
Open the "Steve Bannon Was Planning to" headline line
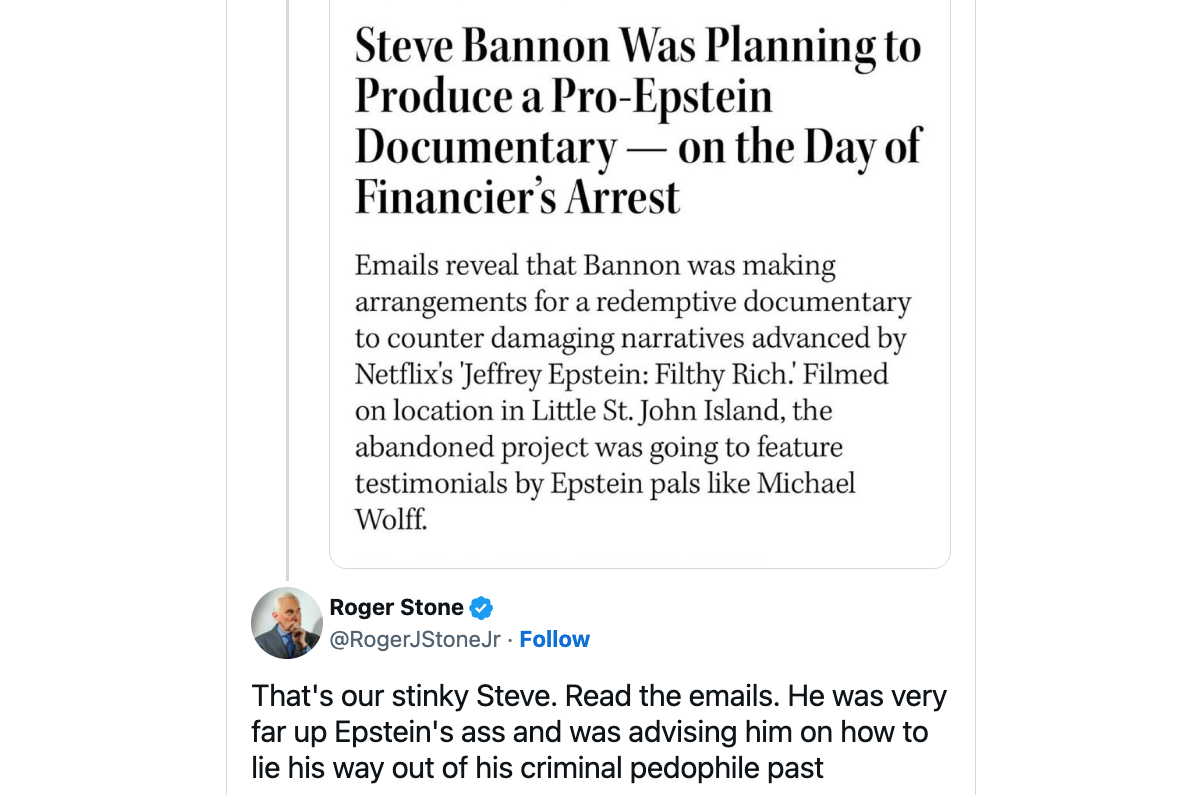click(x=637, y=45)
